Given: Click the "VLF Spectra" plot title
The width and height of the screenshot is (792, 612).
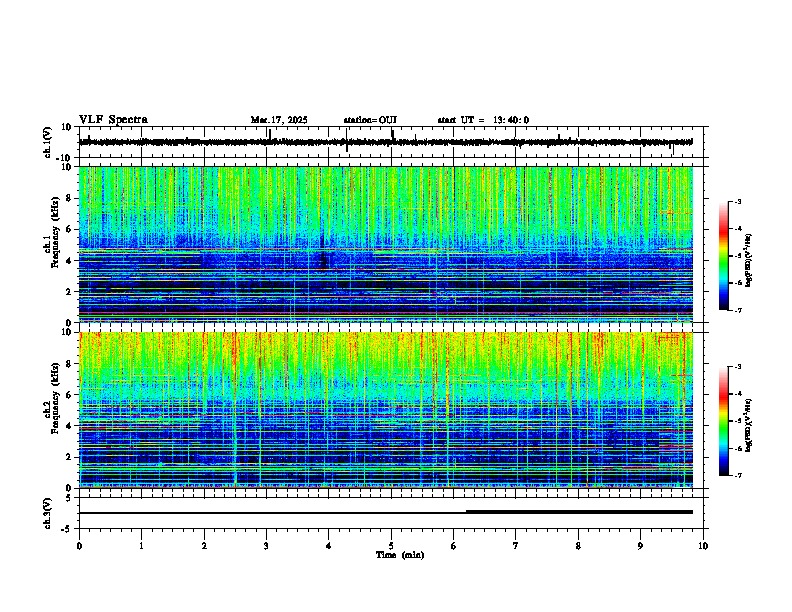Looking at the screenshot, I should 113,120.
